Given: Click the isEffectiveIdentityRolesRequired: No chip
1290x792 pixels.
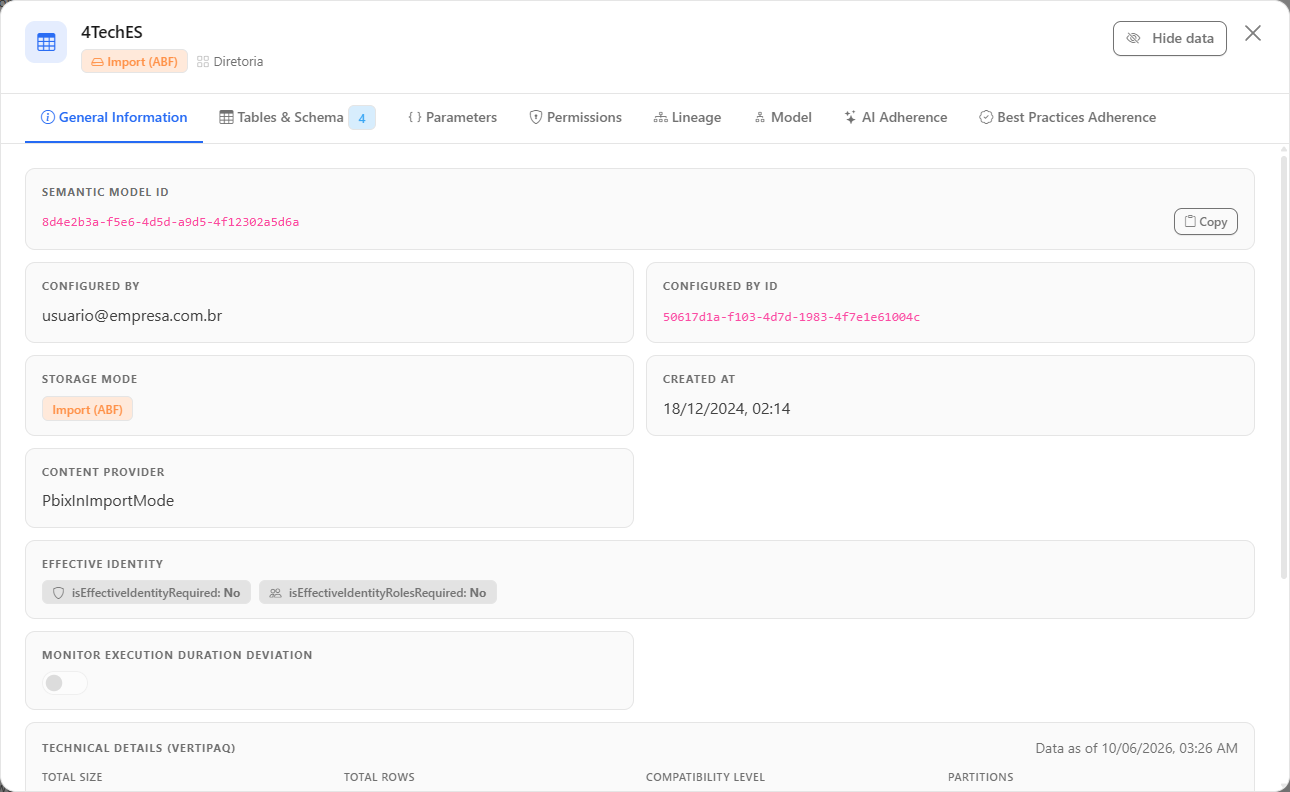Looking at the screenshot, I should [x=378, y=592].
